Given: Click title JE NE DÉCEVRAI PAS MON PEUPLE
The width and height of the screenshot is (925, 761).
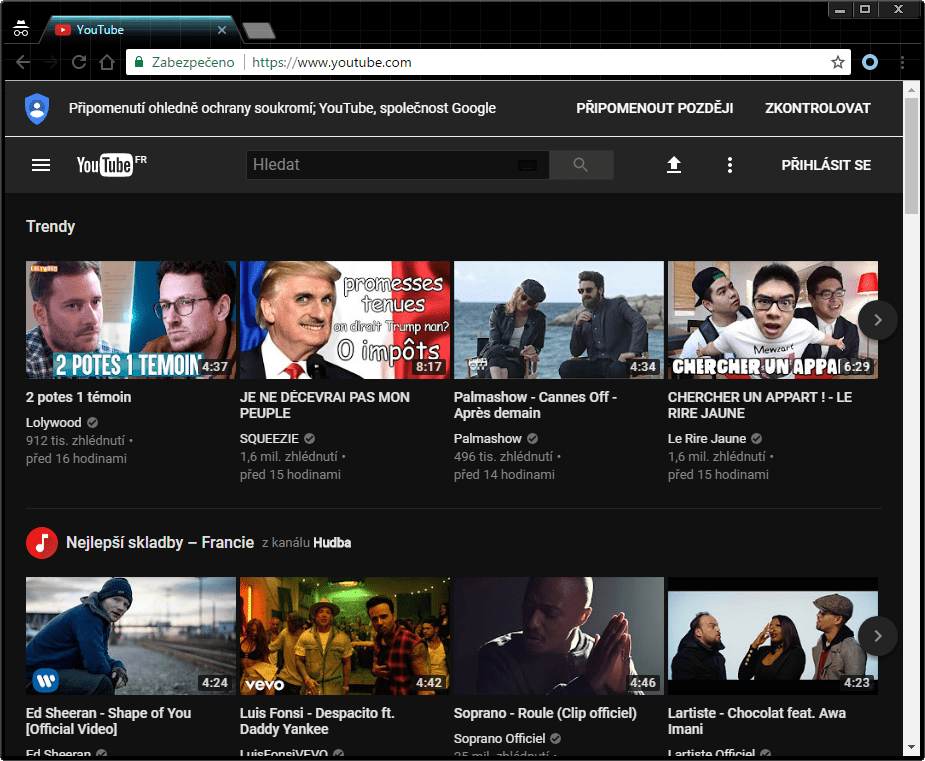Looking at the screenshot, I should click(x=324, y=405).
